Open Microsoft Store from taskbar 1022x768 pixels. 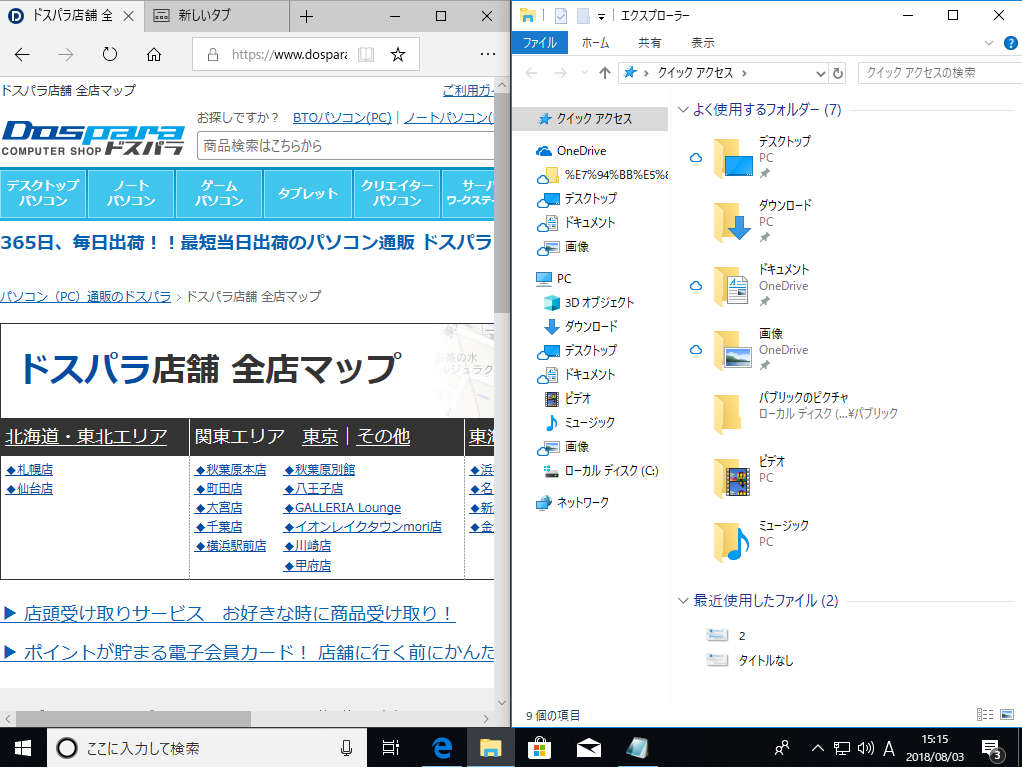point(540,748)
